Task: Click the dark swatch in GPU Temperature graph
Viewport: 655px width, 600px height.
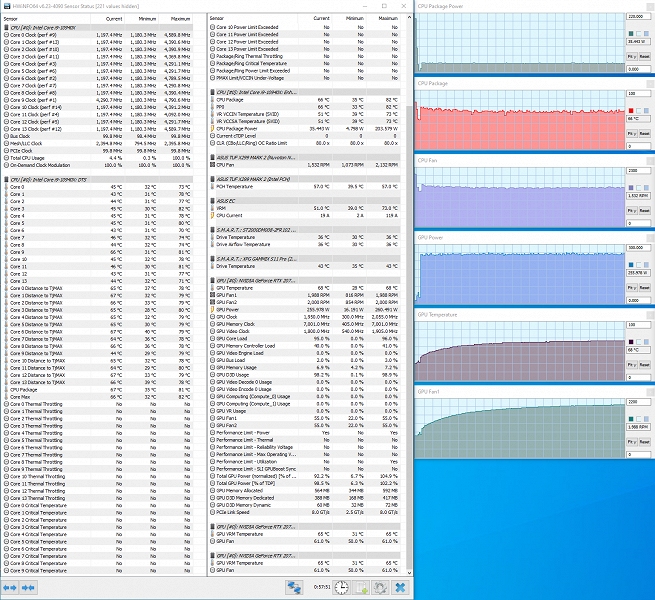Action: pos(631,342)
